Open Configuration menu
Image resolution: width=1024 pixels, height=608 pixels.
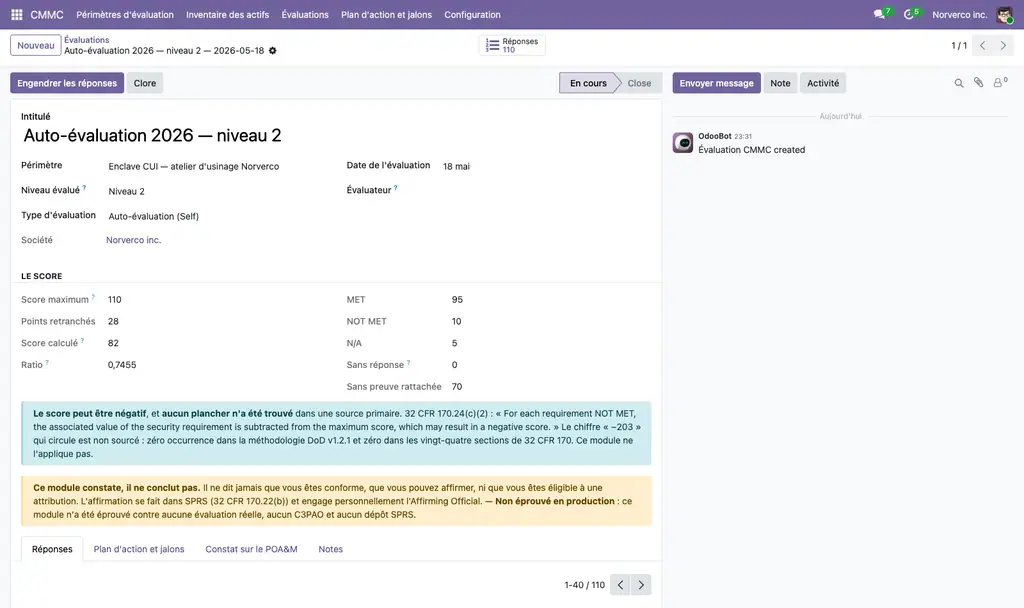pos(472,14)
